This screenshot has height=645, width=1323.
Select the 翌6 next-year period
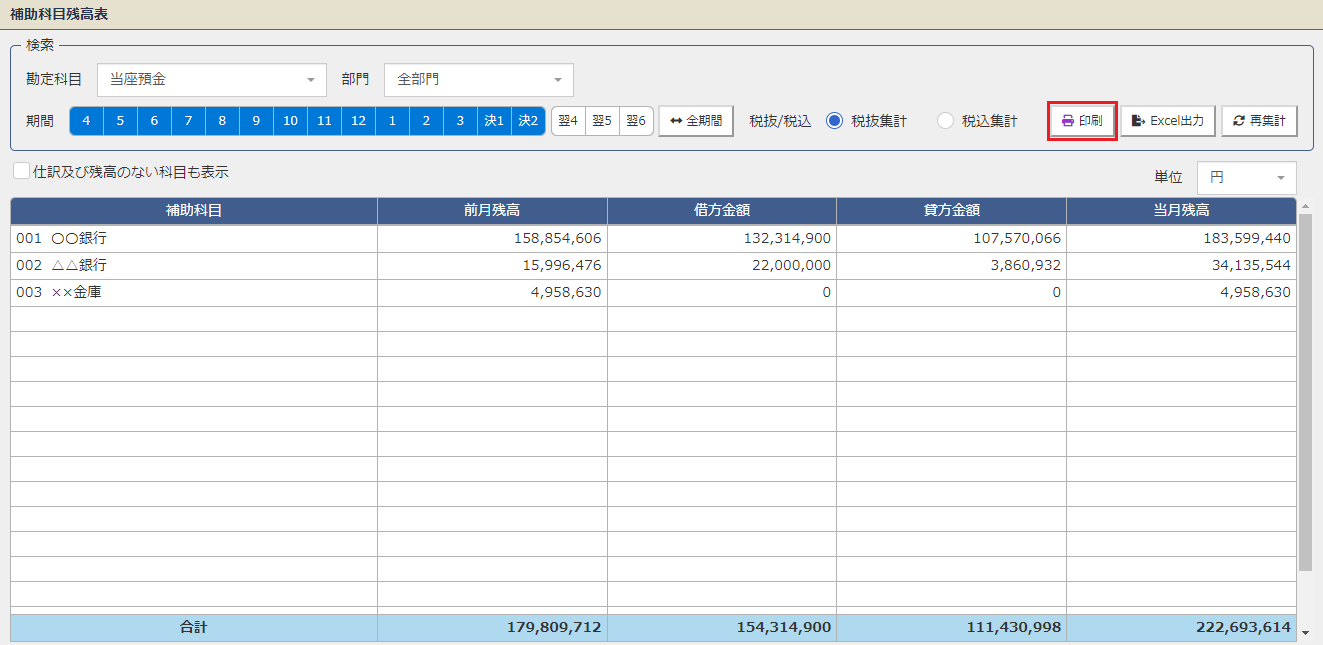[x=636, y=121]
